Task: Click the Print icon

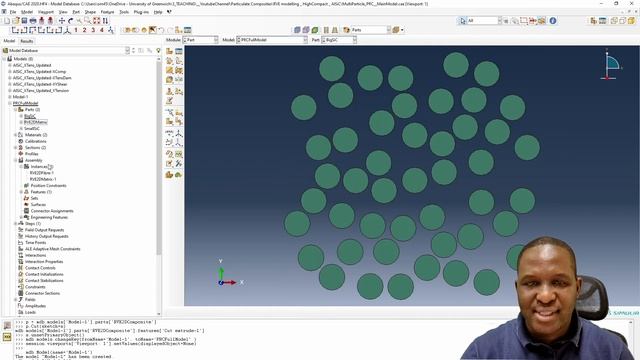Action: [x=33, y=20]
